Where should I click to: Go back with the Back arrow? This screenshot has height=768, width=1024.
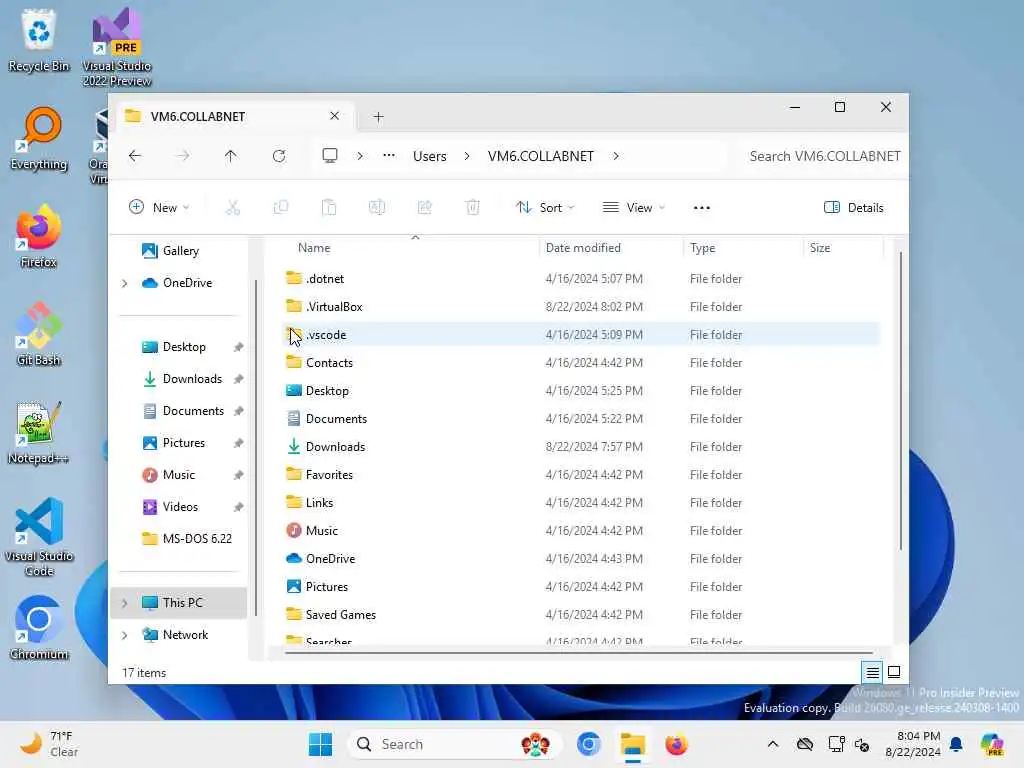(135, 156)
